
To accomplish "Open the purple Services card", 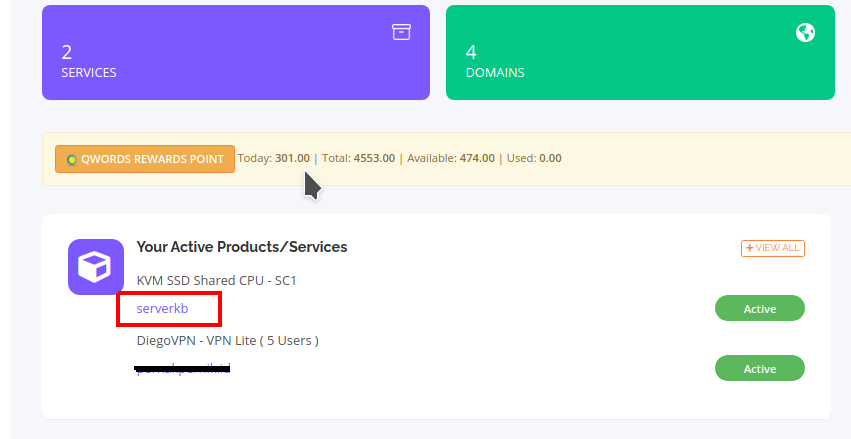I will pyautogui.click(x=235, y=53).
